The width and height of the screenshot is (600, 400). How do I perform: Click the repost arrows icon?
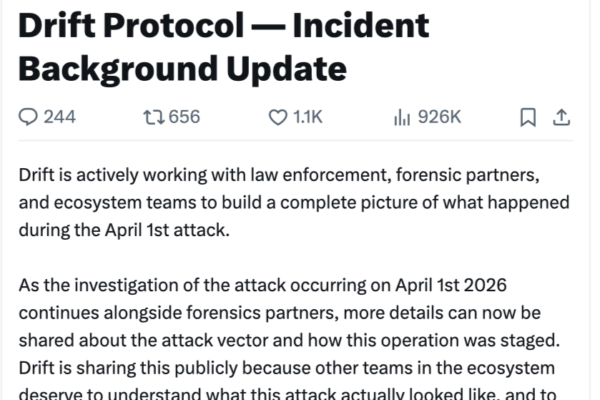153,117
